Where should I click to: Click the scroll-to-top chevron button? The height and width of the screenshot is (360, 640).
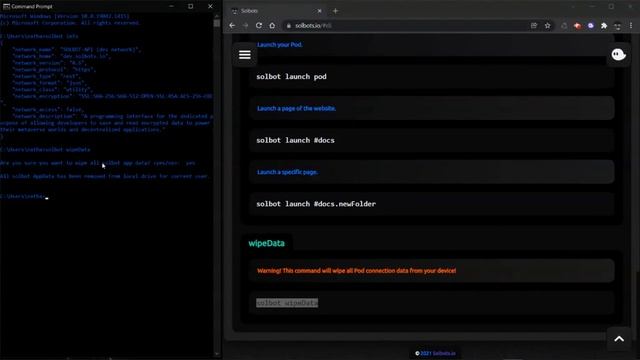tap(619, 339)
